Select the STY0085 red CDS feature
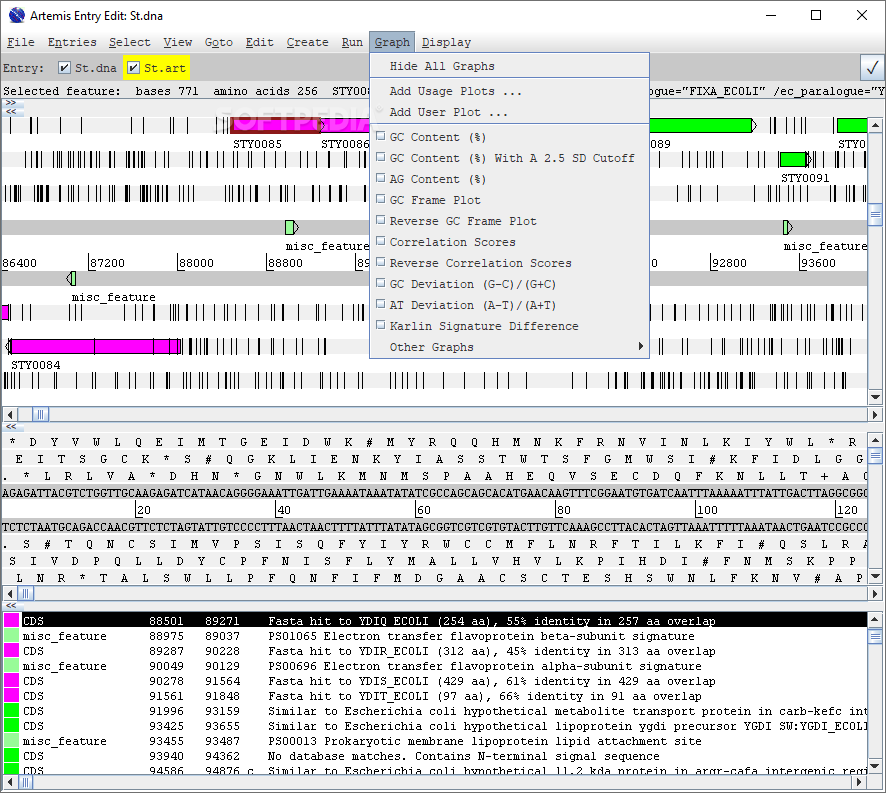The height and width of the screenshot is (793, 886). (276, 125)
